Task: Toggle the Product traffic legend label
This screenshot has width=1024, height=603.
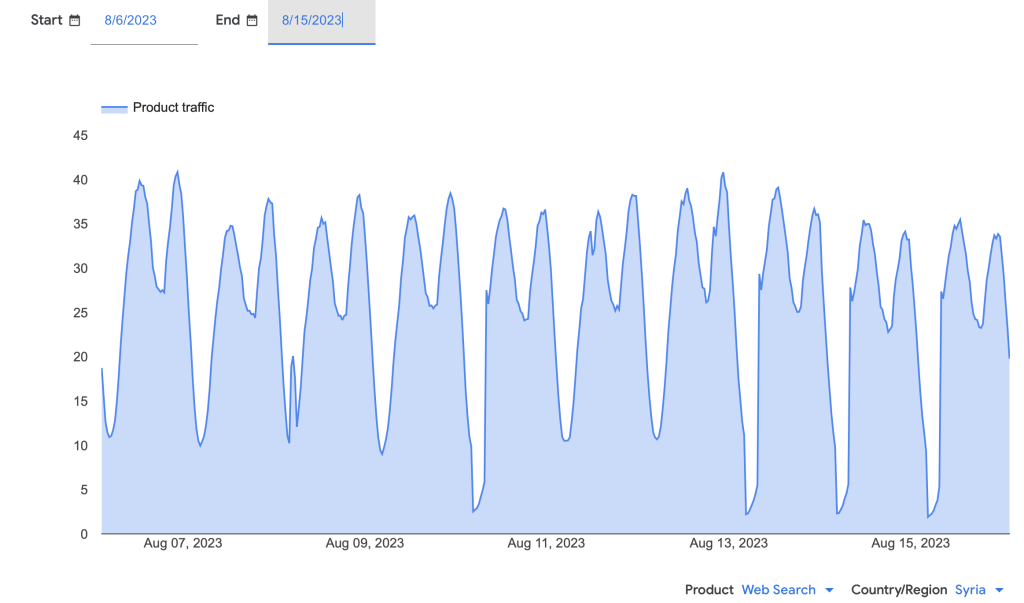Action: tap(173, 108)
